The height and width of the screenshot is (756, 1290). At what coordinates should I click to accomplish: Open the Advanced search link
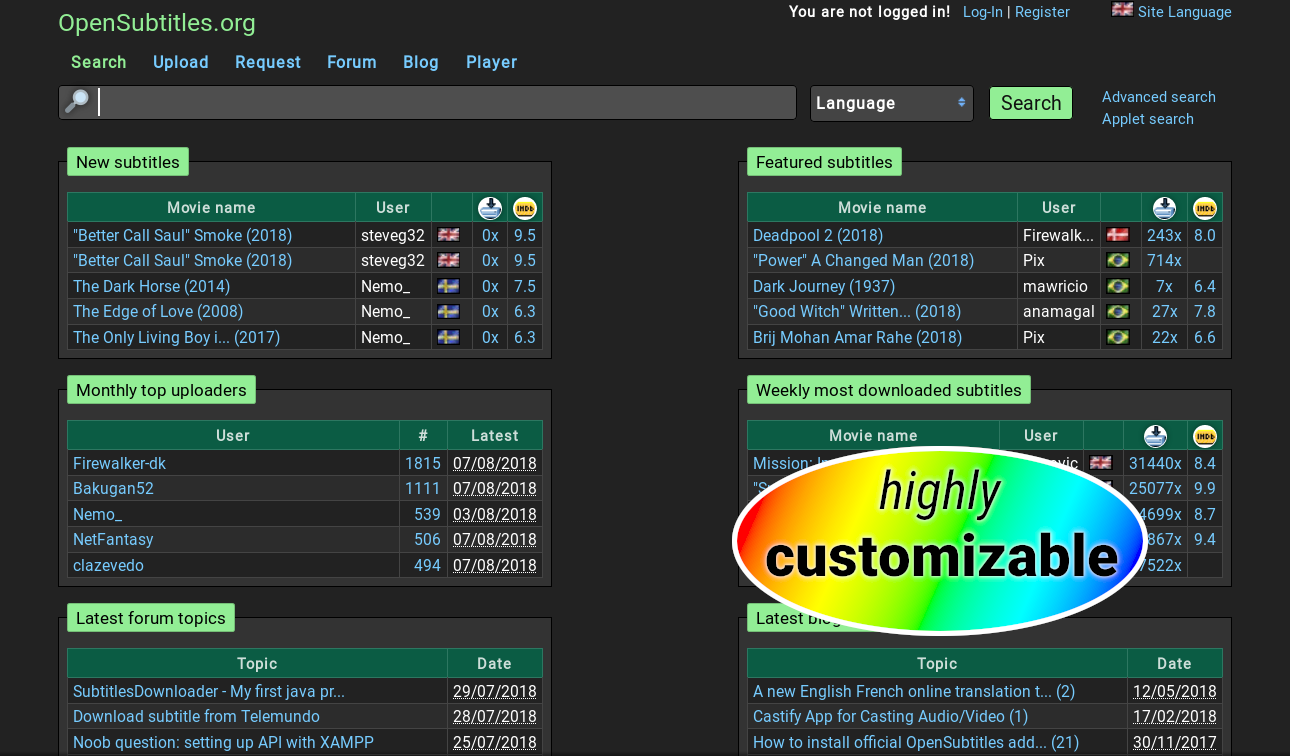pyautogui.click(x=1158, y=97)
